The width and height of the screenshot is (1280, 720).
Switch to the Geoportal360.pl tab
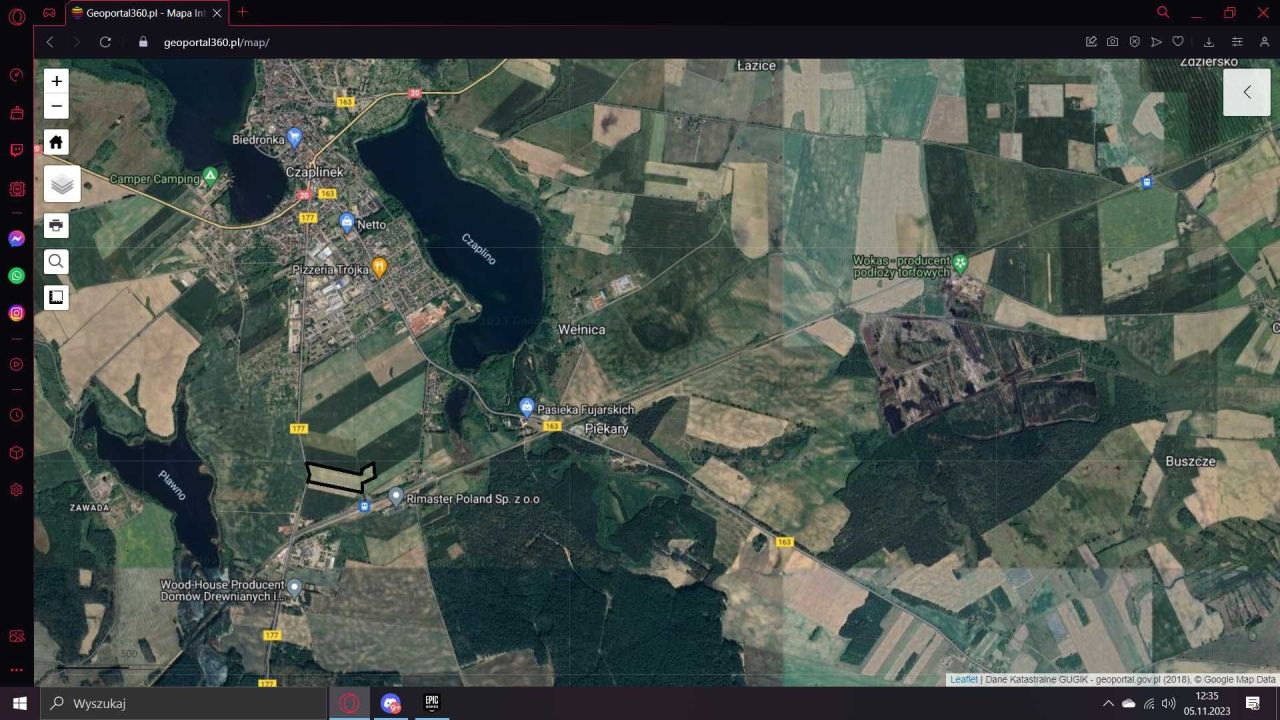pos(146,13)
